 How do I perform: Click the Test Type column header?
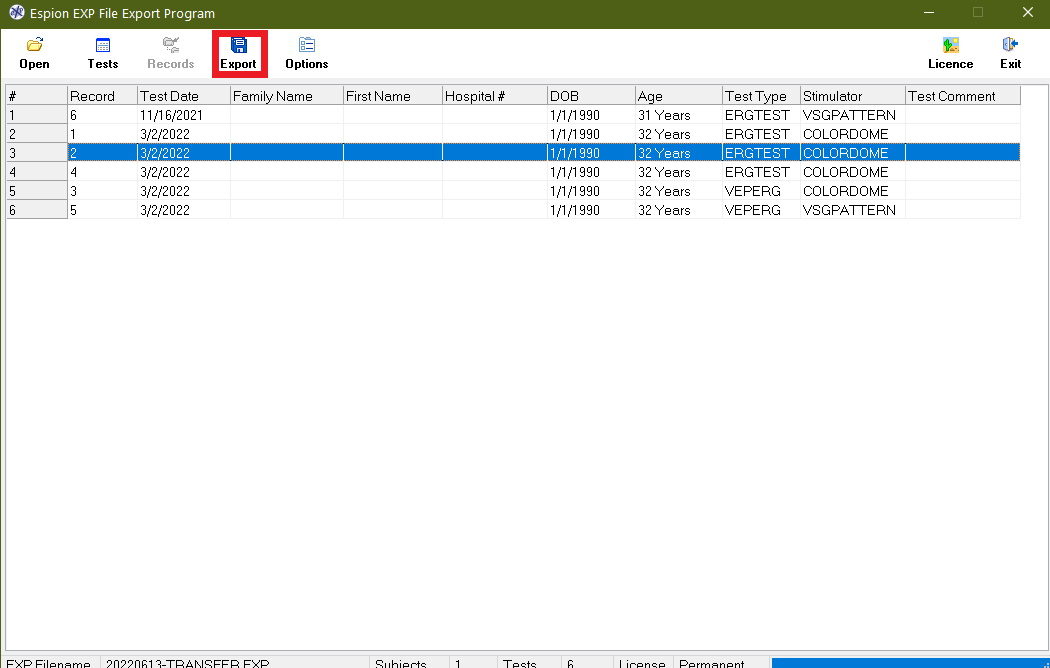[x=761, y=96]
